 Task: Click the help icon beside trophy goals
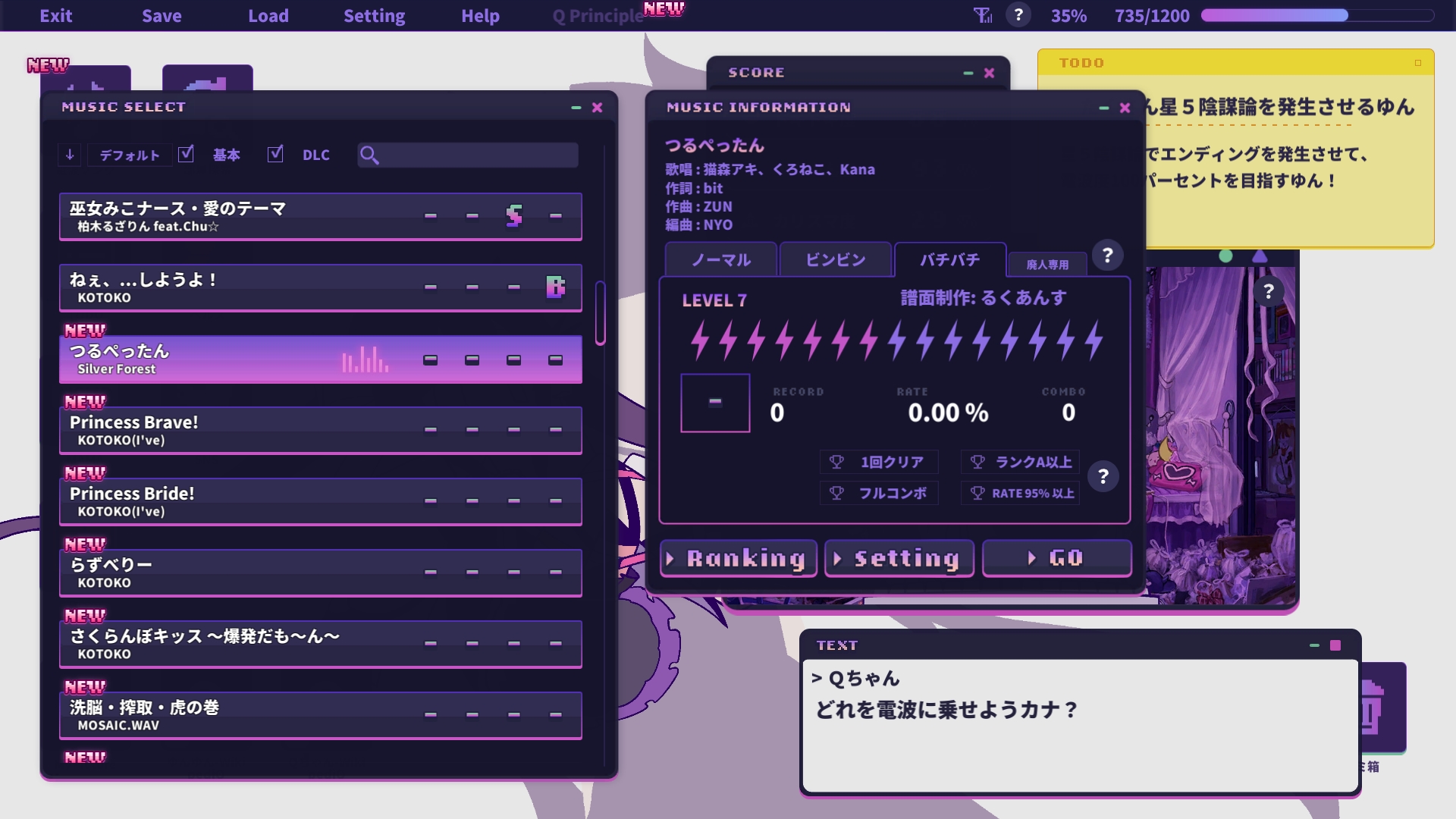point(1103,476)
